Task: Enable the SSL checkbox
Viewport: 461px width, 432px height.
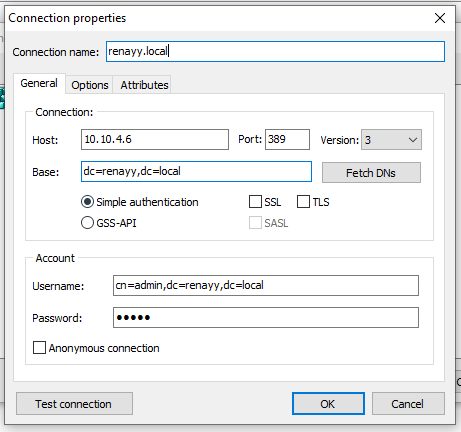Action: 255,202
